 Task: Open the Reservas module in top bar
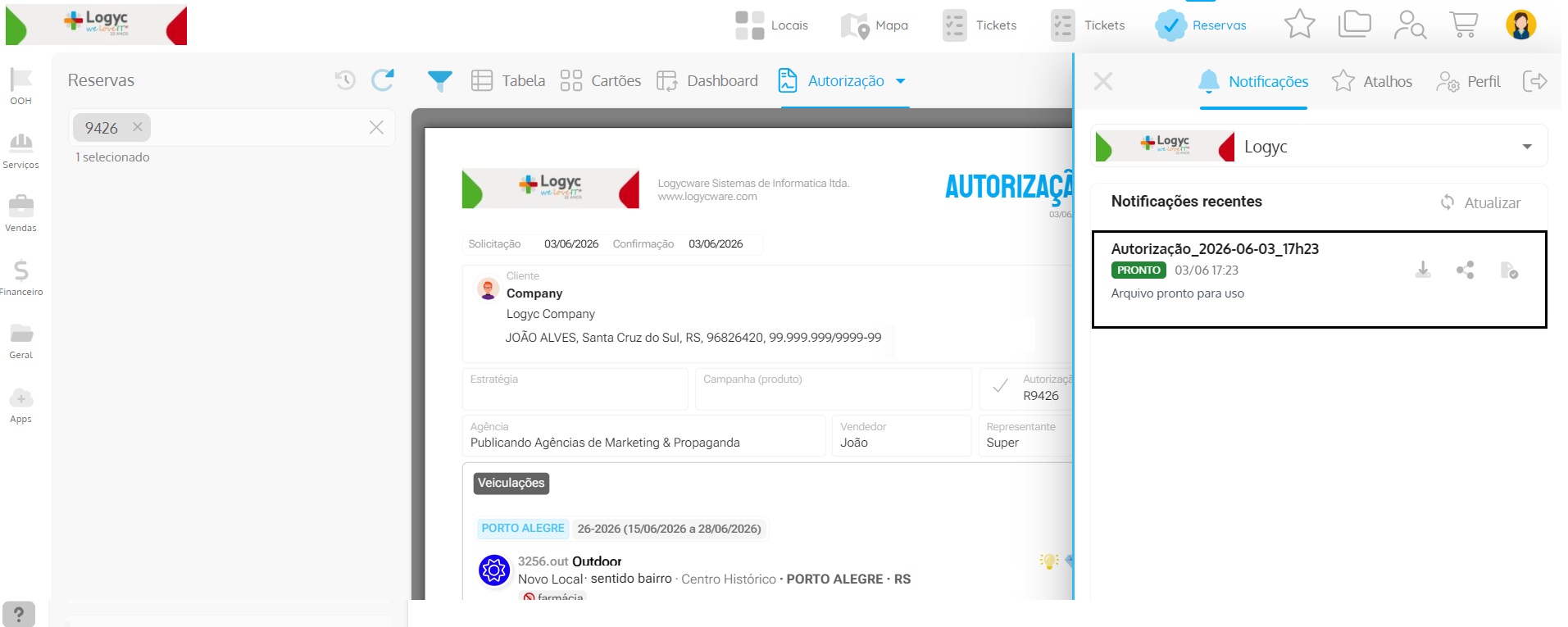(x=1201, y=25)
